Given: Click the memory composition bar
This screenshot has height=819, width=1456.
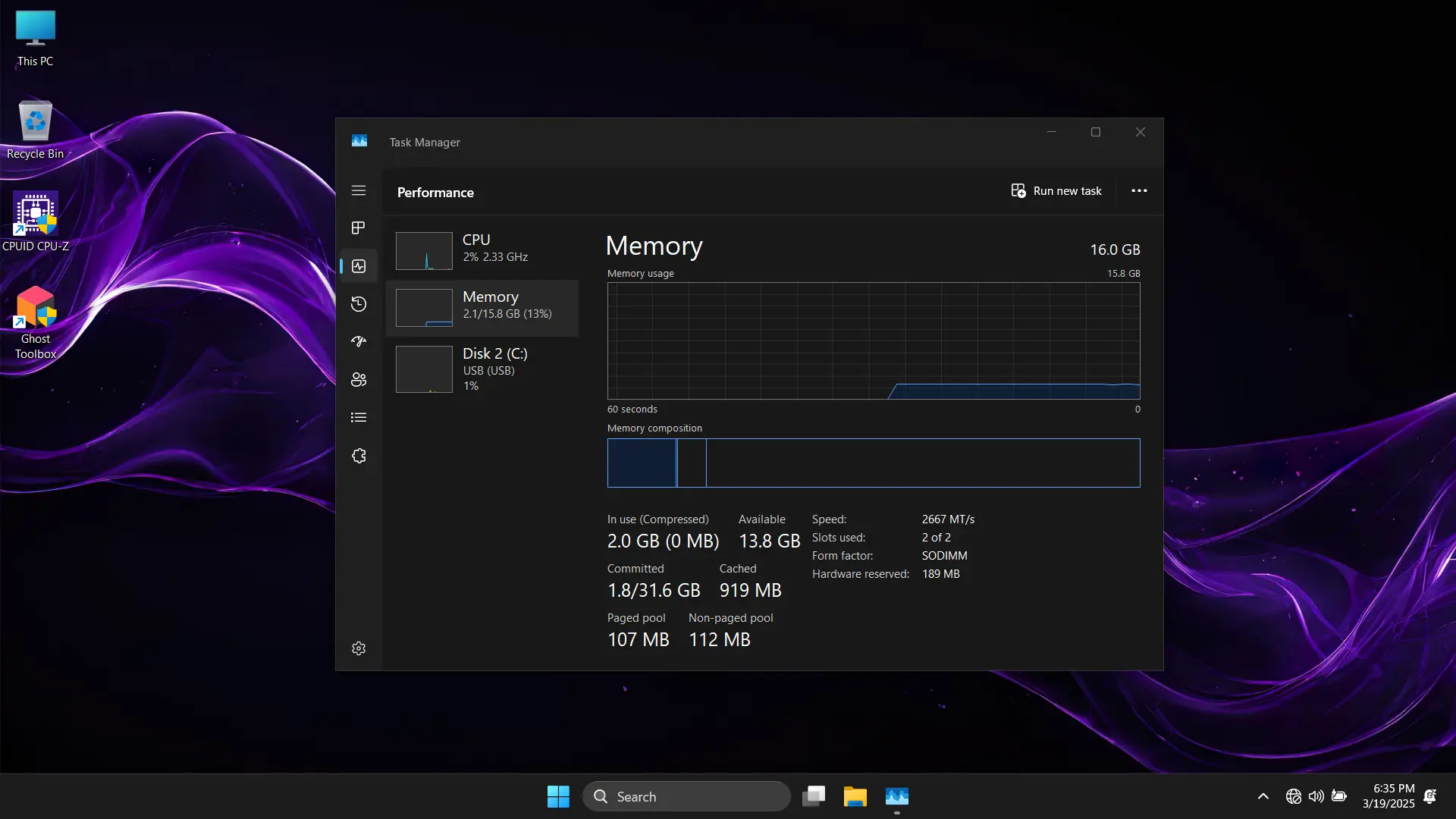Looking at the screenshot, I should click(874, 463).
